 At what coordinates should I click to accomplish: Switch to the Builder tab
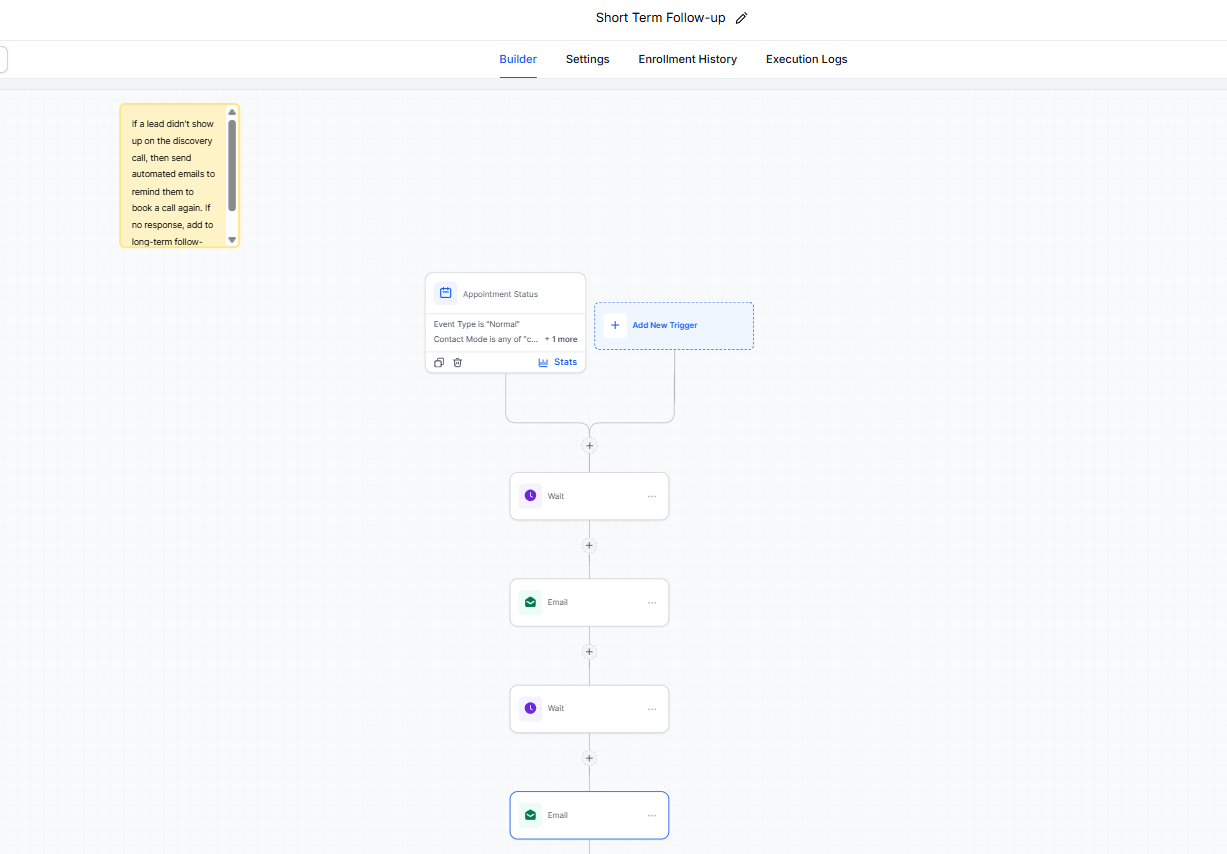pyautogui.click(x=518, y=59)
